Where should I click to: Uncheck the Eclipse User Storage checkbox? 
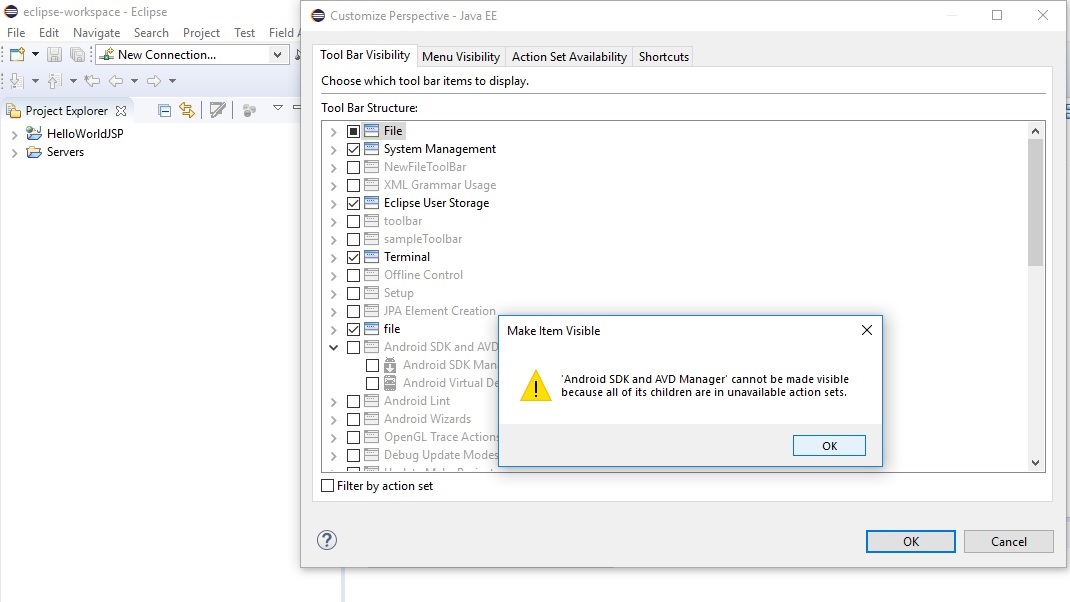(x=353, y=203)
